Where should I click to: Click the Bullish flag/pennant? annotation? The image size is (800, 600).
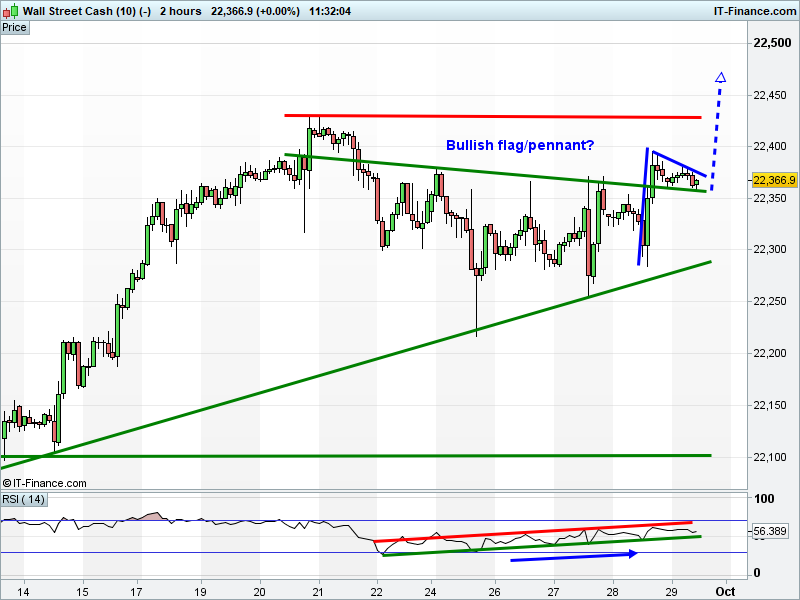tap(520, 145)
